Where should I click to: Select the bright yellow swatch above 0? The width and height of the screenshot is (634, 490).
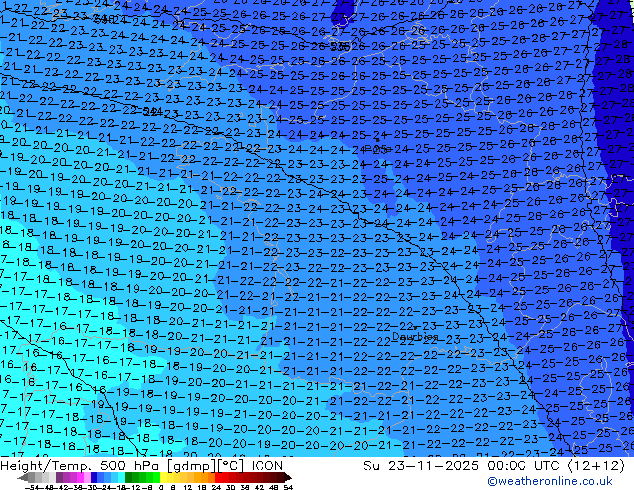pyautogui.click(x=163, y=477)
